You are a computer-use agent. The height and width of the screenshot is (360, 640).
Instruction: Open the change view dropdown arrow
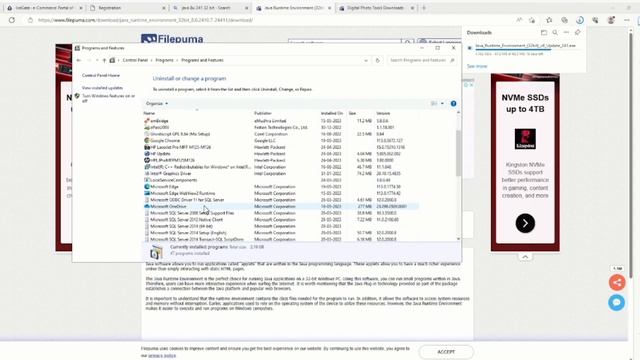[442, 104]
